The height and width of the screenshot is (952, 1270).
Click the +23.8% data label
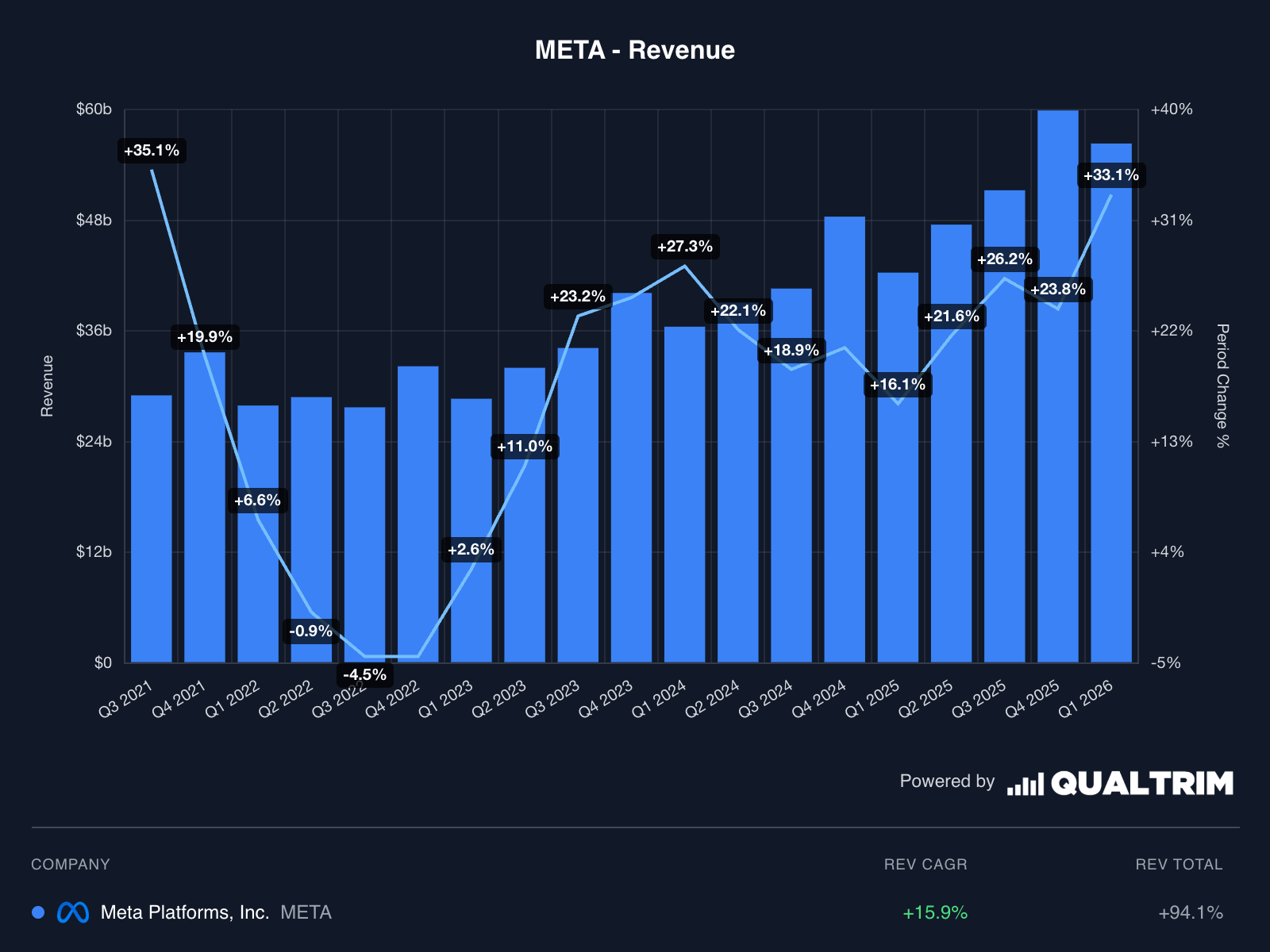(x=1058, y=290)
